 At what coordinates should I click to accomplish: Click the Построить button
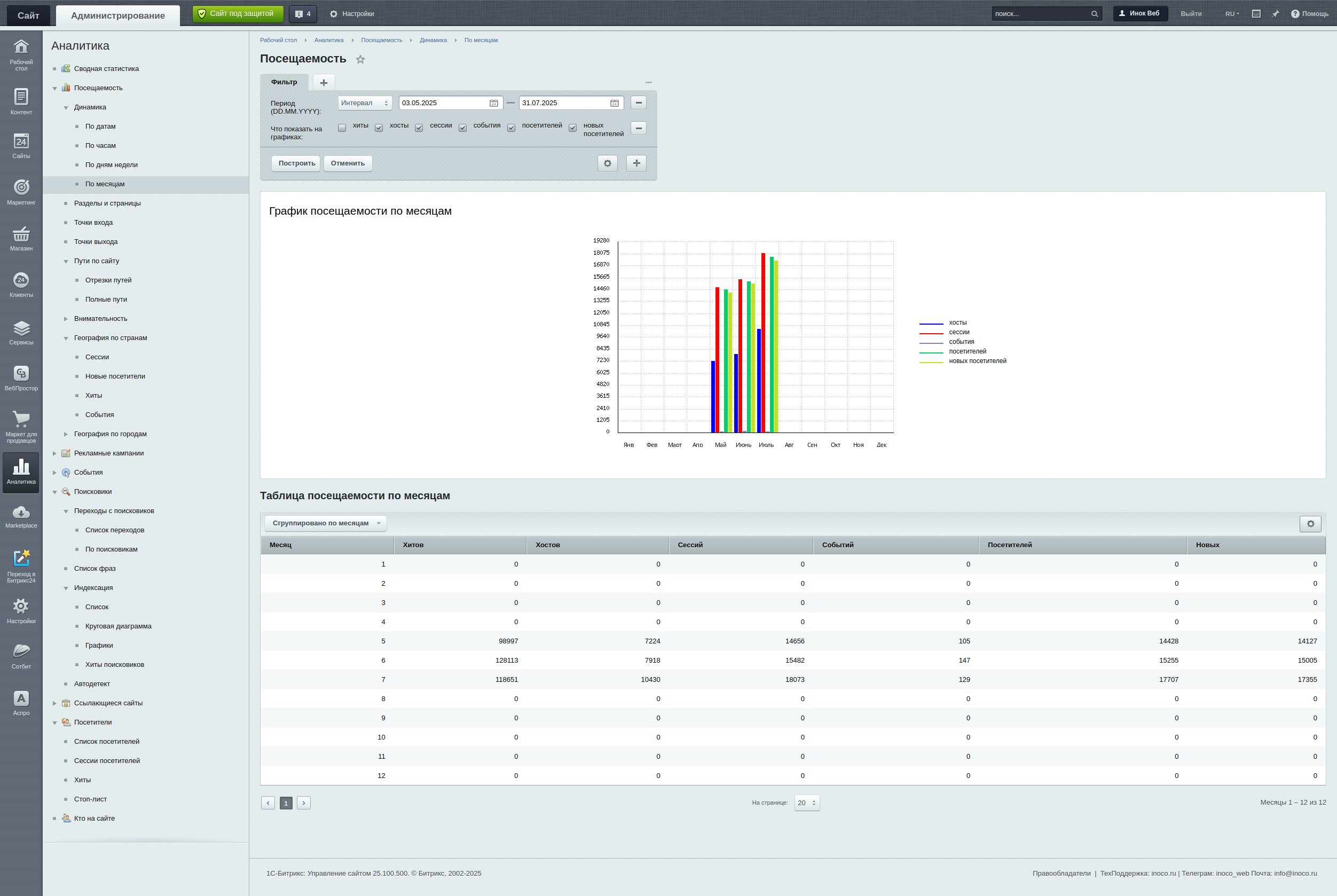click(296, 163)
